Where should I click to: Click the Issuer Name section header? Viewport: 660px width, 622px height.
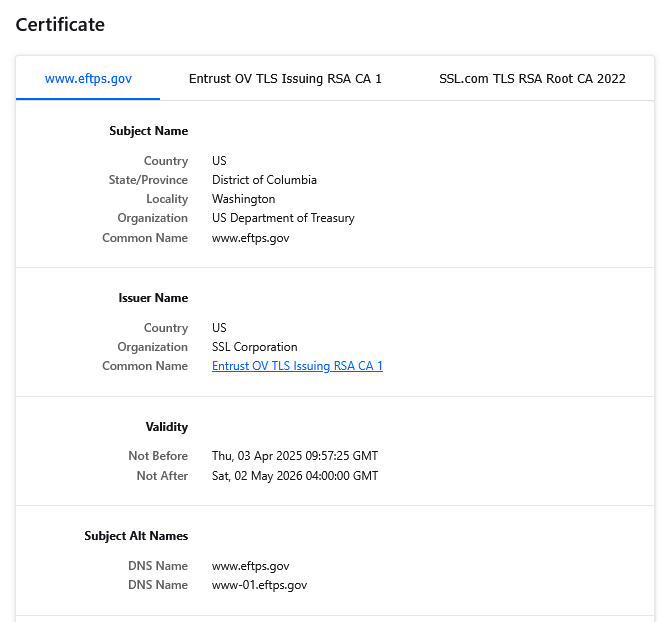[x=153, y=298]
